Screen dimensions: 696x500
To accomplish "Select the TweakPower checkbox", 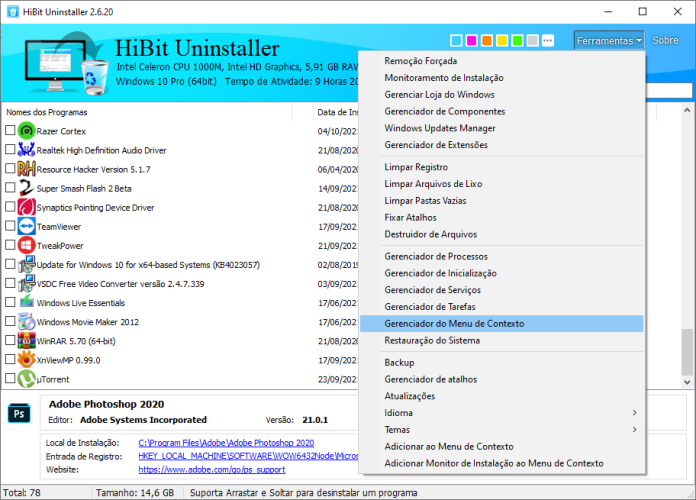I will click(x=10, y=245).
